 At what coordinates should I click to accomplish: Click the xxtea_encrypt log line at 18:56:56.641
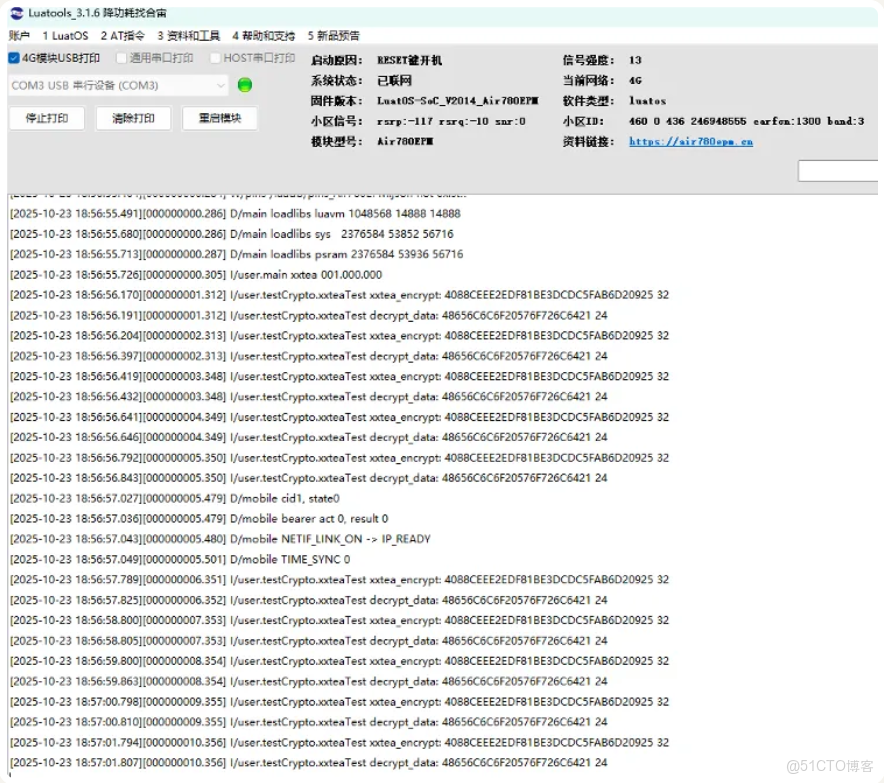click(x=339, y=417)
